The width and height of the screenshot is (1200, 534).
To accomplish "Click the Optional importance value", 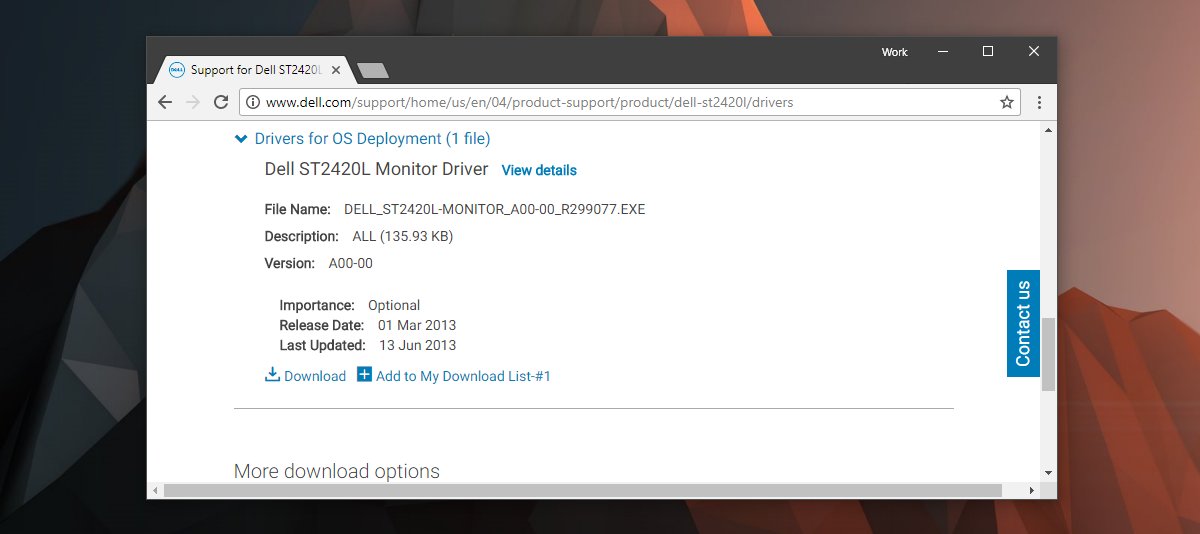I will pyautogui.click(x=394, y=306).
